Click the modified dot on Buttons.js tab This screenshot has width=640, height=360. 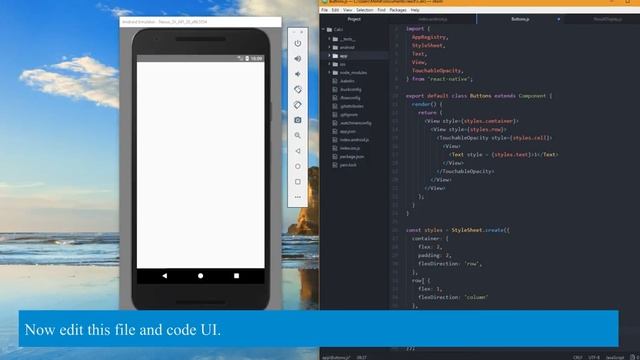[x=558, y=19]
